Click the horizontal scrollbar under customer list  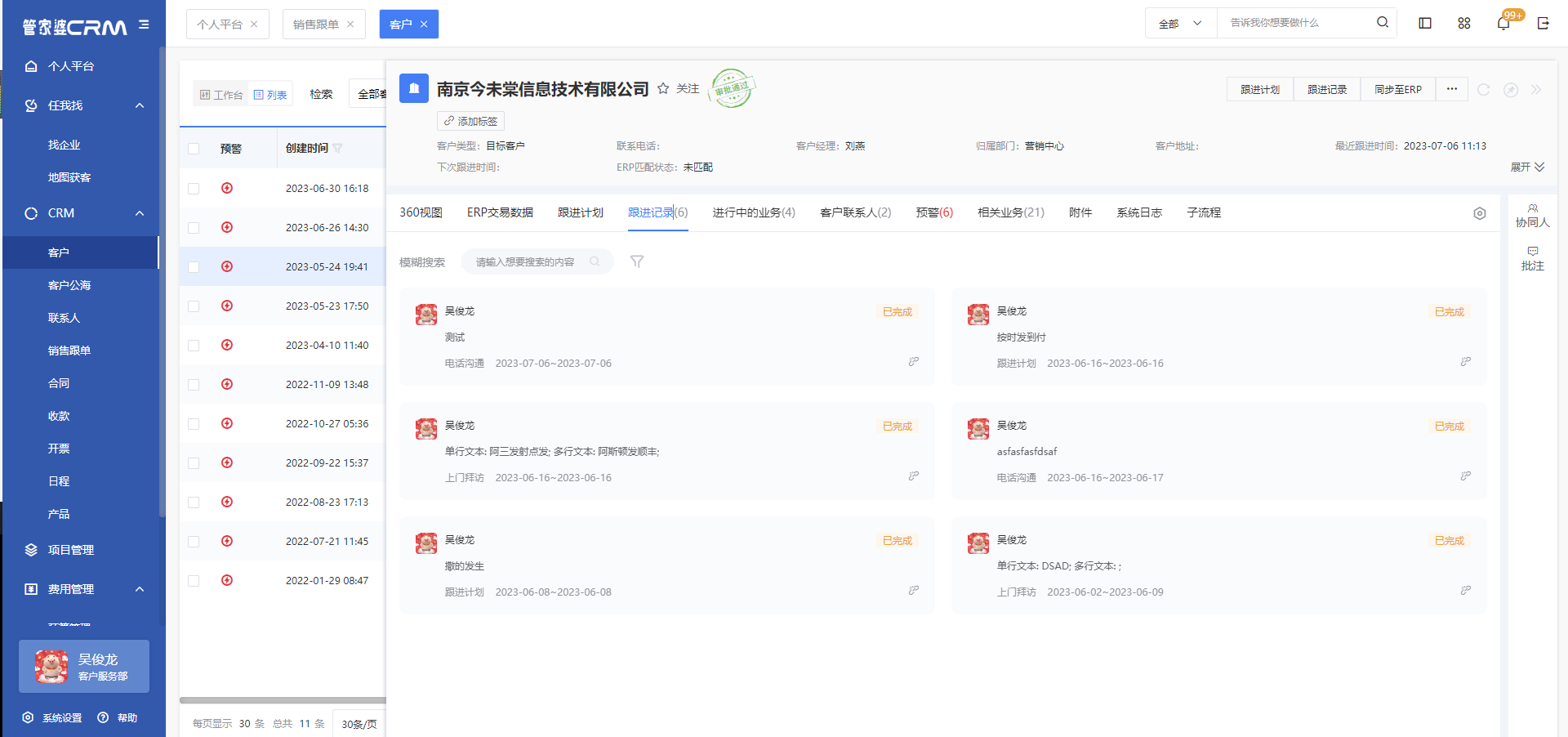point(283,700)
